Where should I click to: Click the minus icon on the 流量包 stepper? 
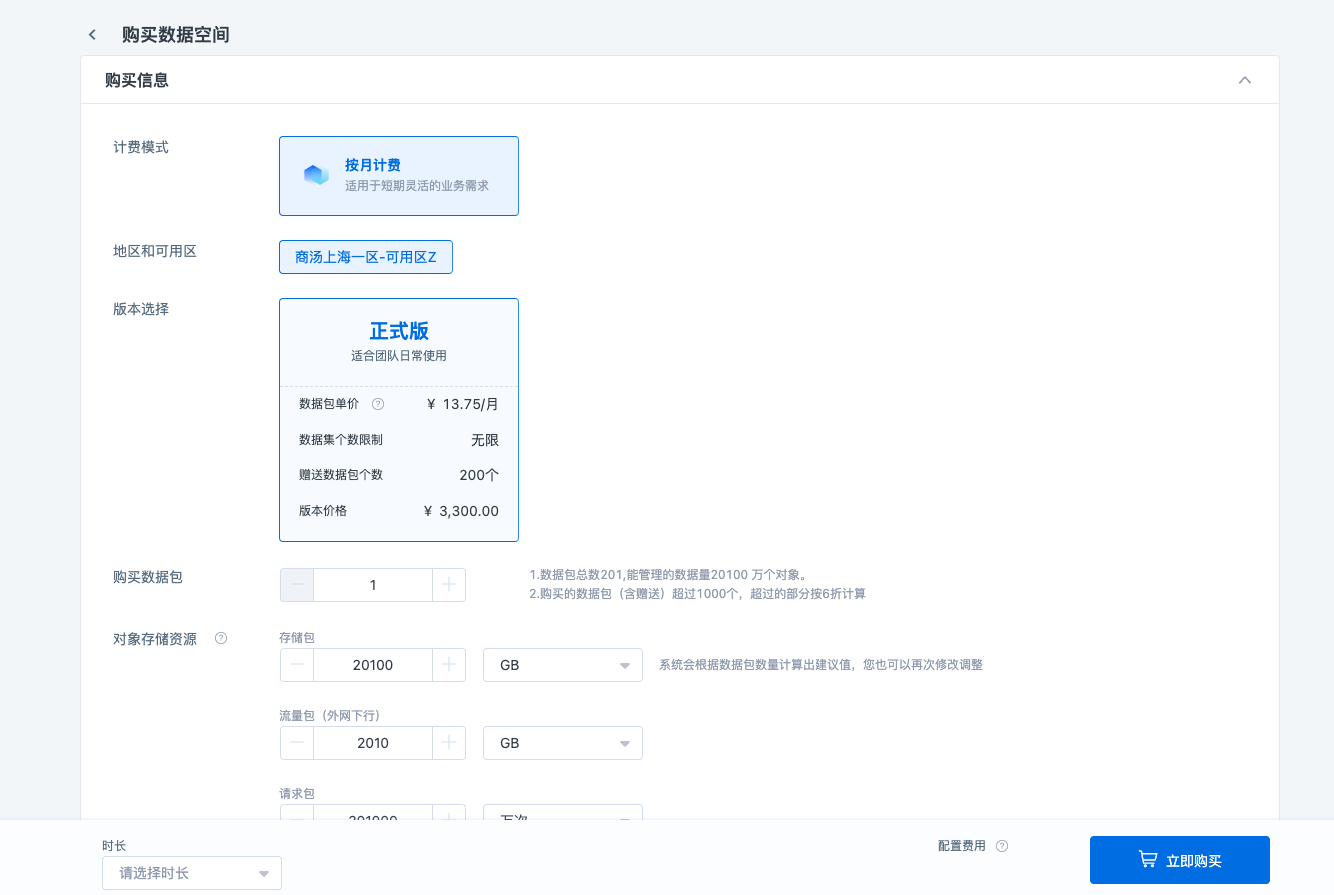pos(296,743)
